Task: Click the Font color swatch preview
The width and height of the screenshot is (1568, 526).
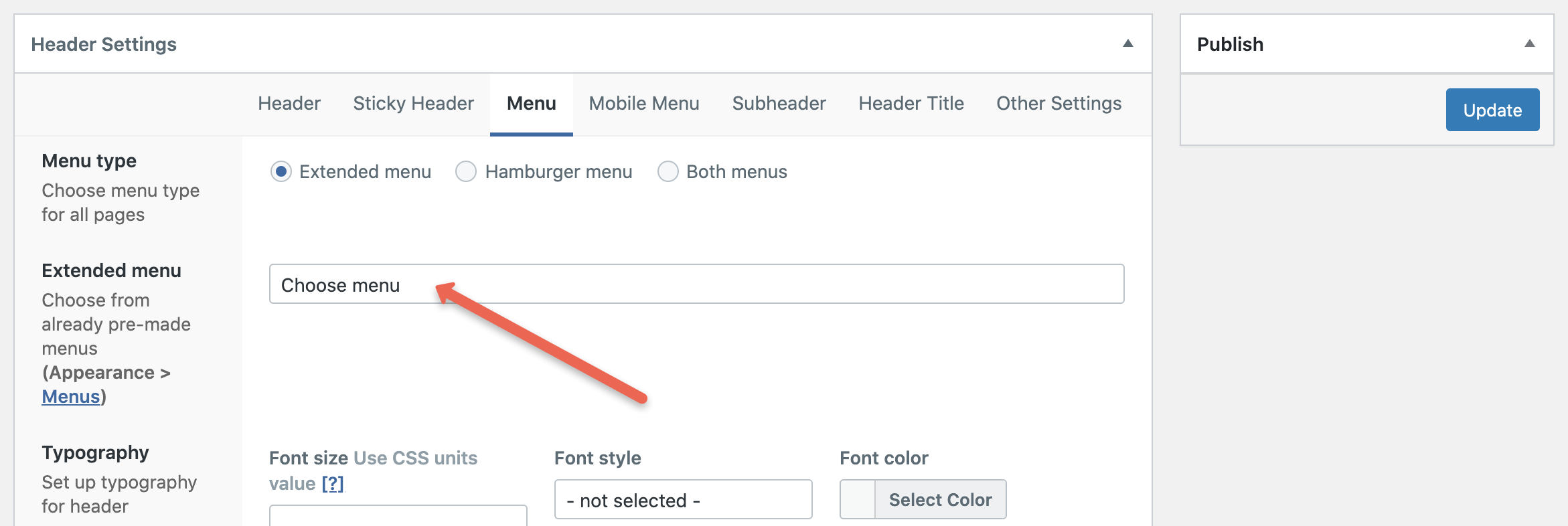Action: 858,499
